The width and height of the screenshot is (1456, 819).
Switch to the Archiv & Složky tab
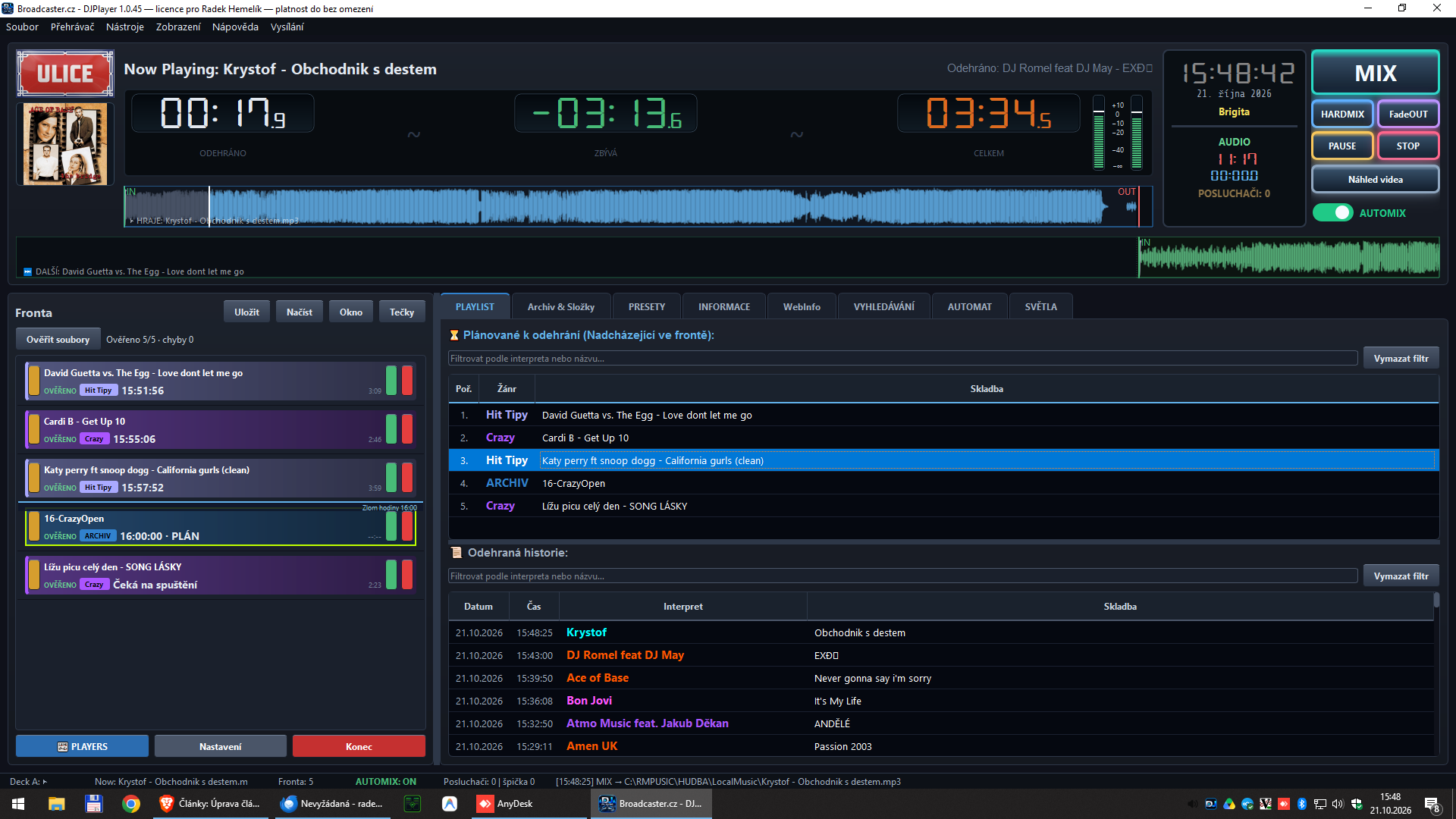[x=561, y=307]
